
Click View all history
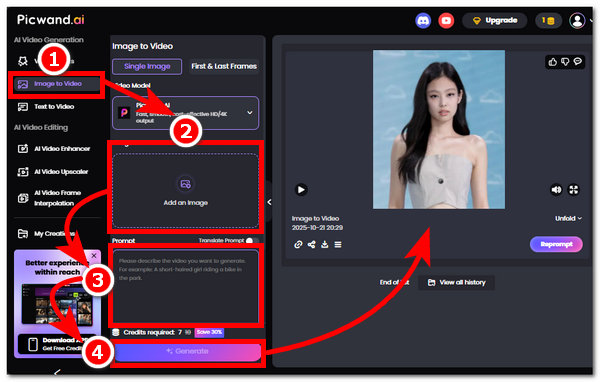coord(457,282)
